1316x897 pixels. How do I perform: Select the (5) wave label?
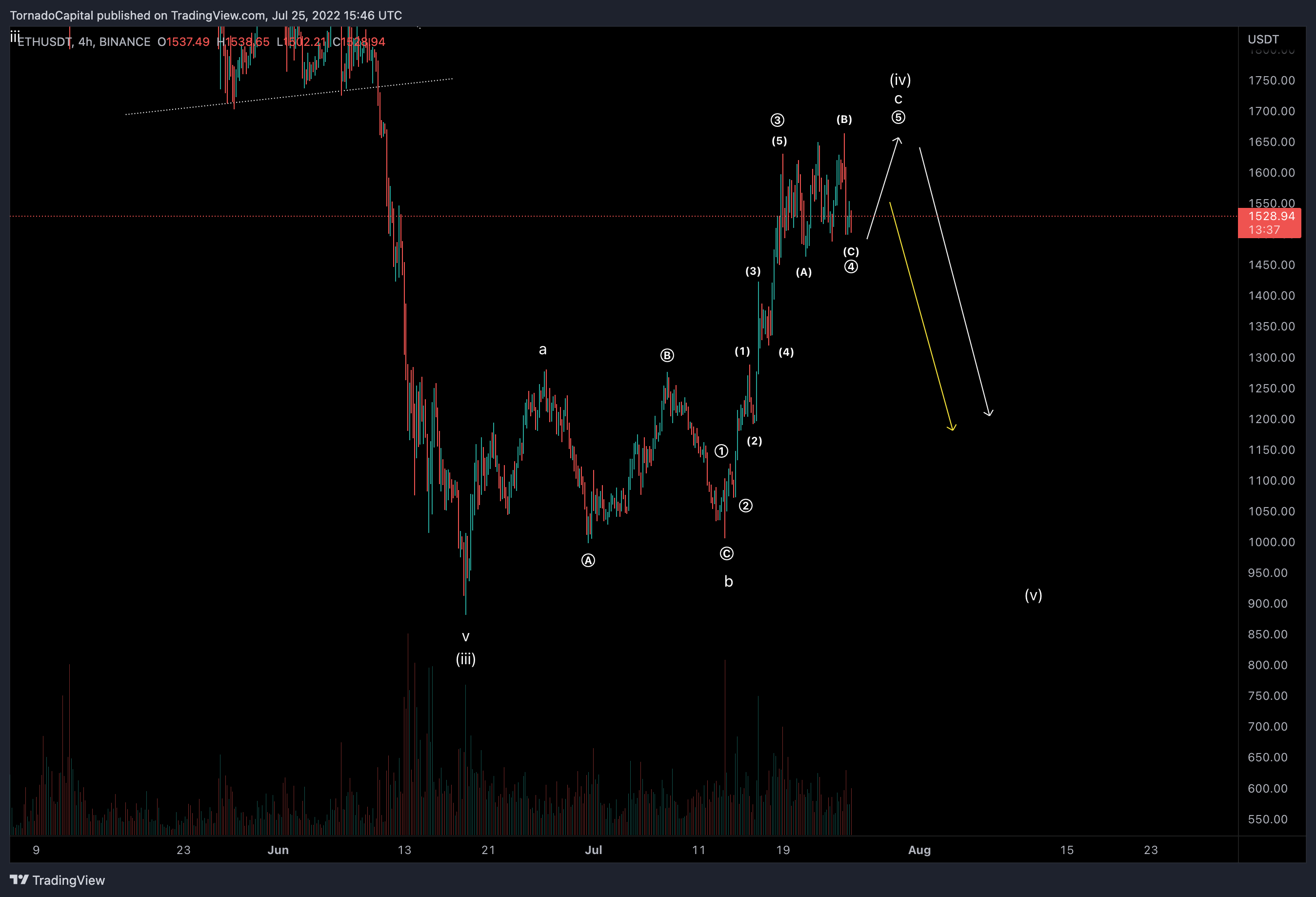pos(779,141)
